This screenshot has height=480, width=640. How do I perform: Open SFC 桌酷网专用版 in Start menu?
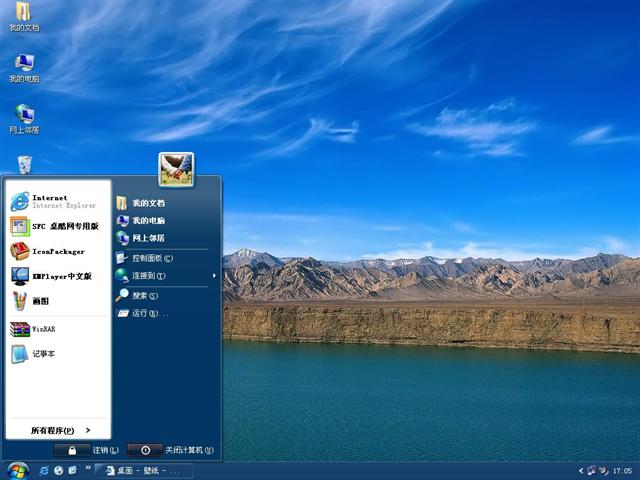(58, 226)
